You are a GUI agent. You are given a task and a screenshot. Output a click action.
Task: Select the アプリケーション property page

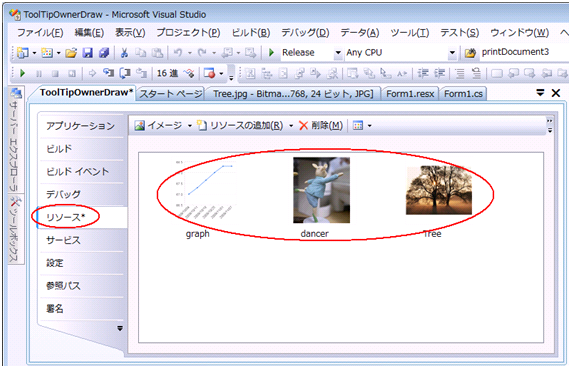82,126
